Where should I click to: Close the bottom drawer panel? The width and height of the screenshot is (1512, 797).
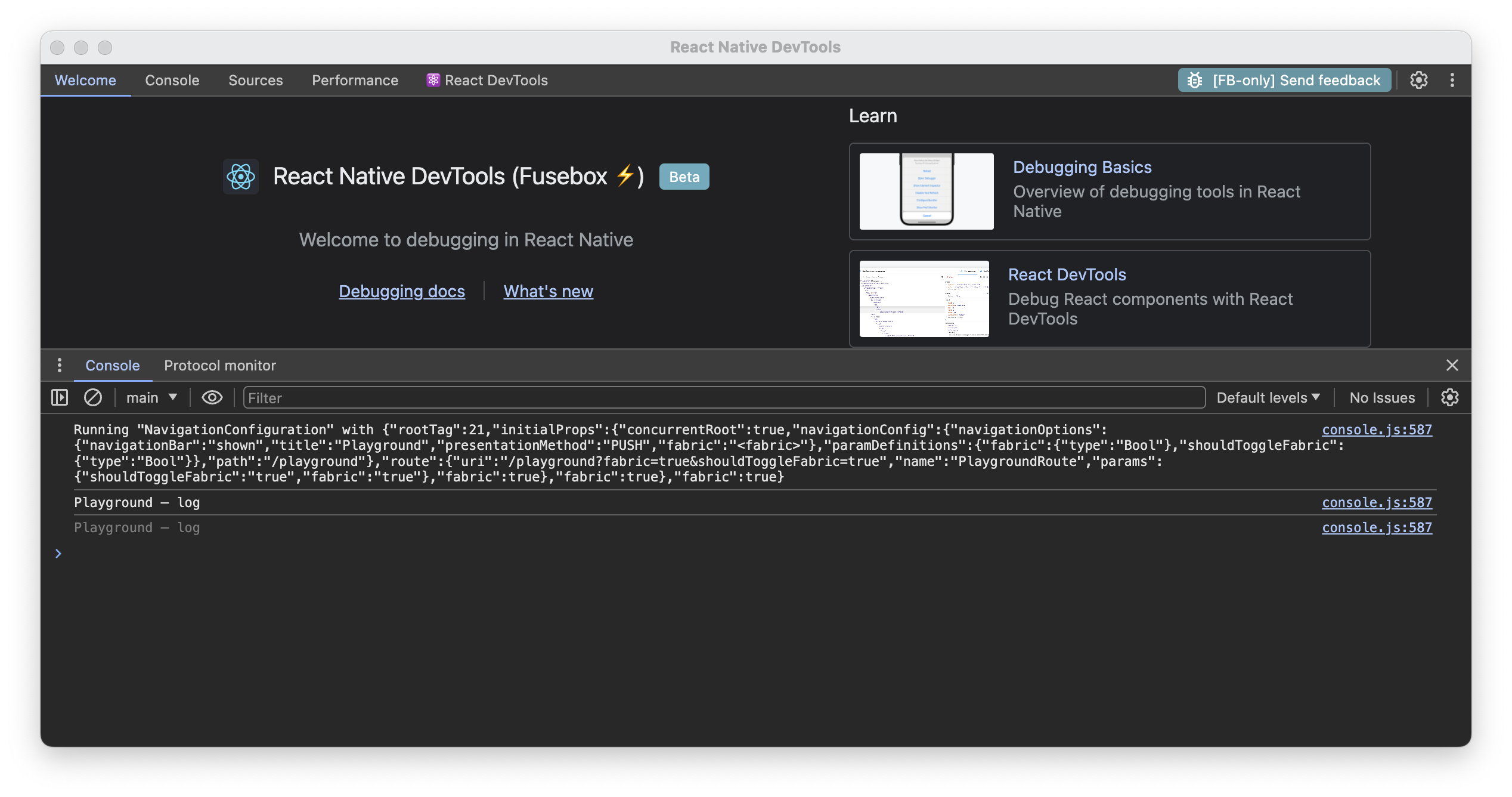(1452, 365)
